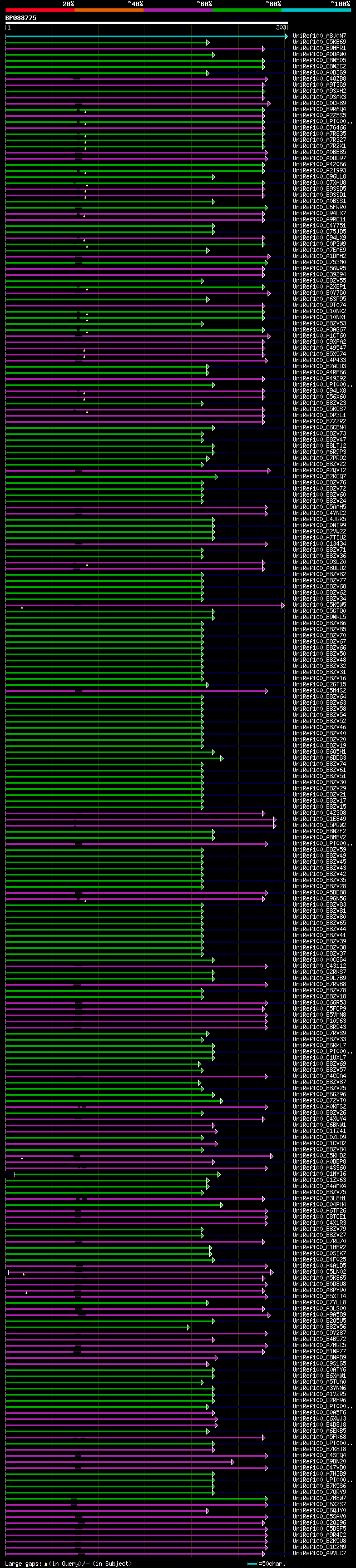Select hit UniRef100_A9T3G9
356x1568 pixels.
coord(319,85)
